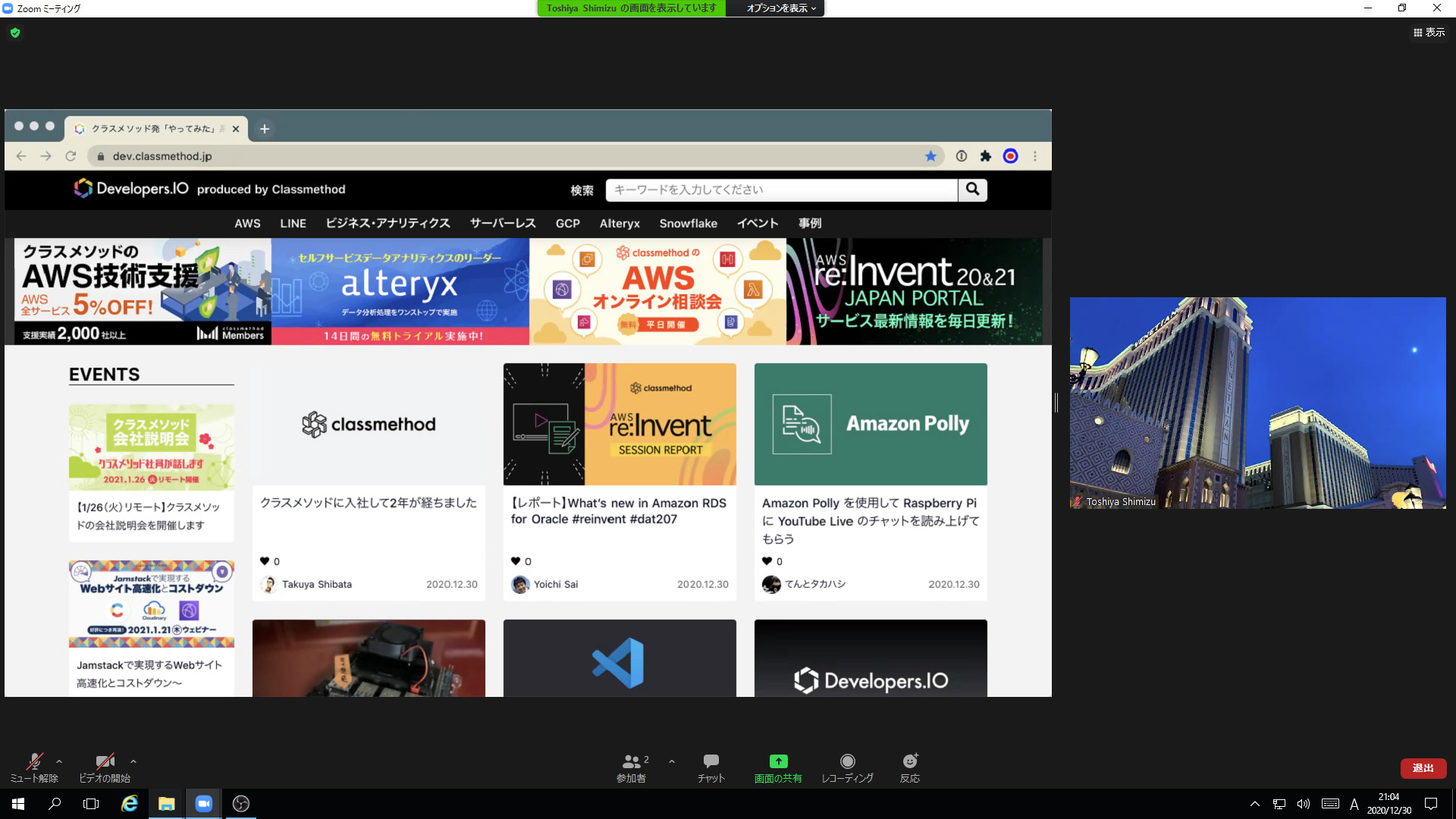This screenshot has height=819, width=1456.
Task: Click author name Takuya Shibata
Action: [317, 585]
